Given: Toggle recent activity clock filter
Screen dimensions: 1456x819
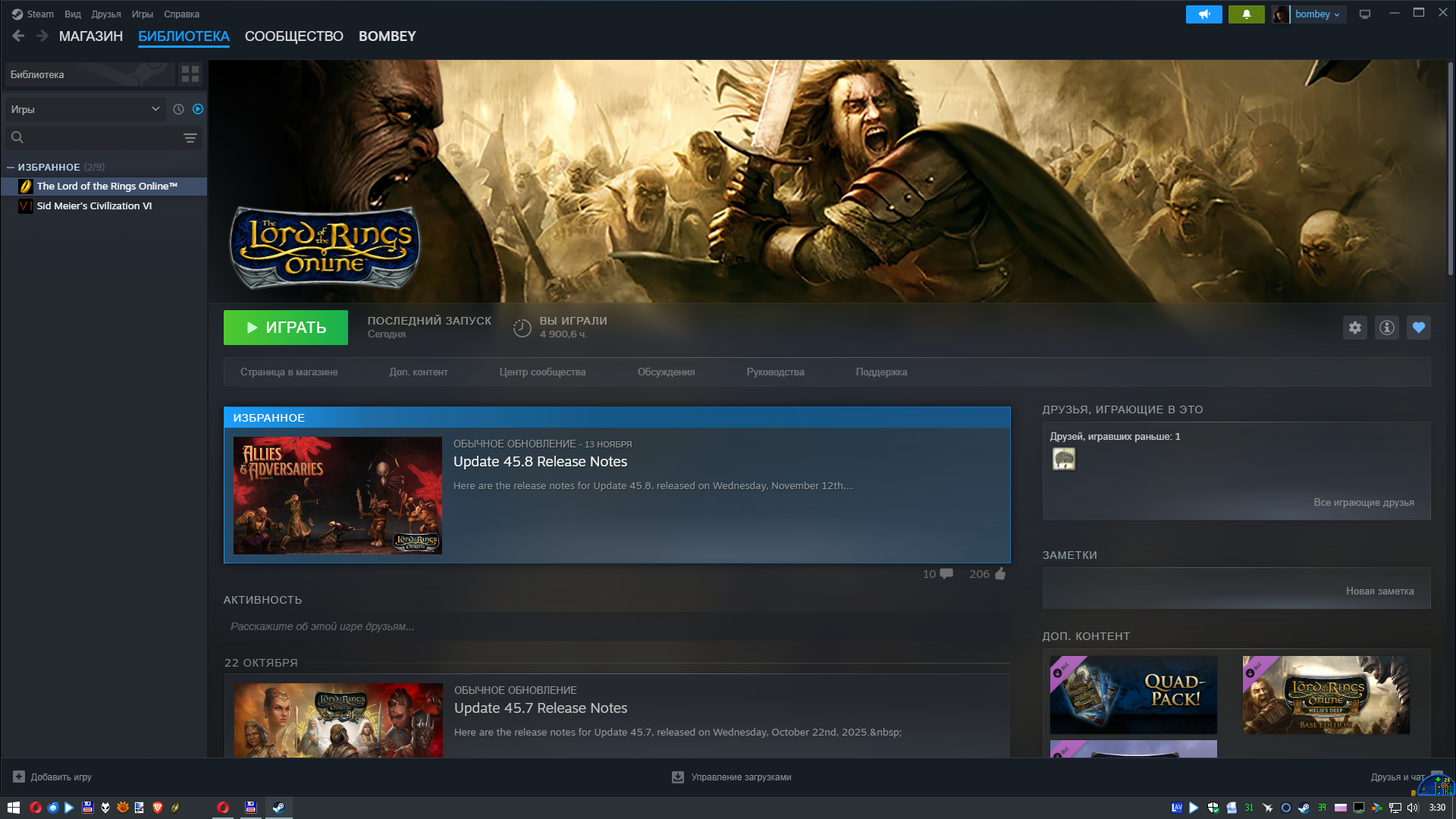Looking at the screenshot, I should pos(178,109).
